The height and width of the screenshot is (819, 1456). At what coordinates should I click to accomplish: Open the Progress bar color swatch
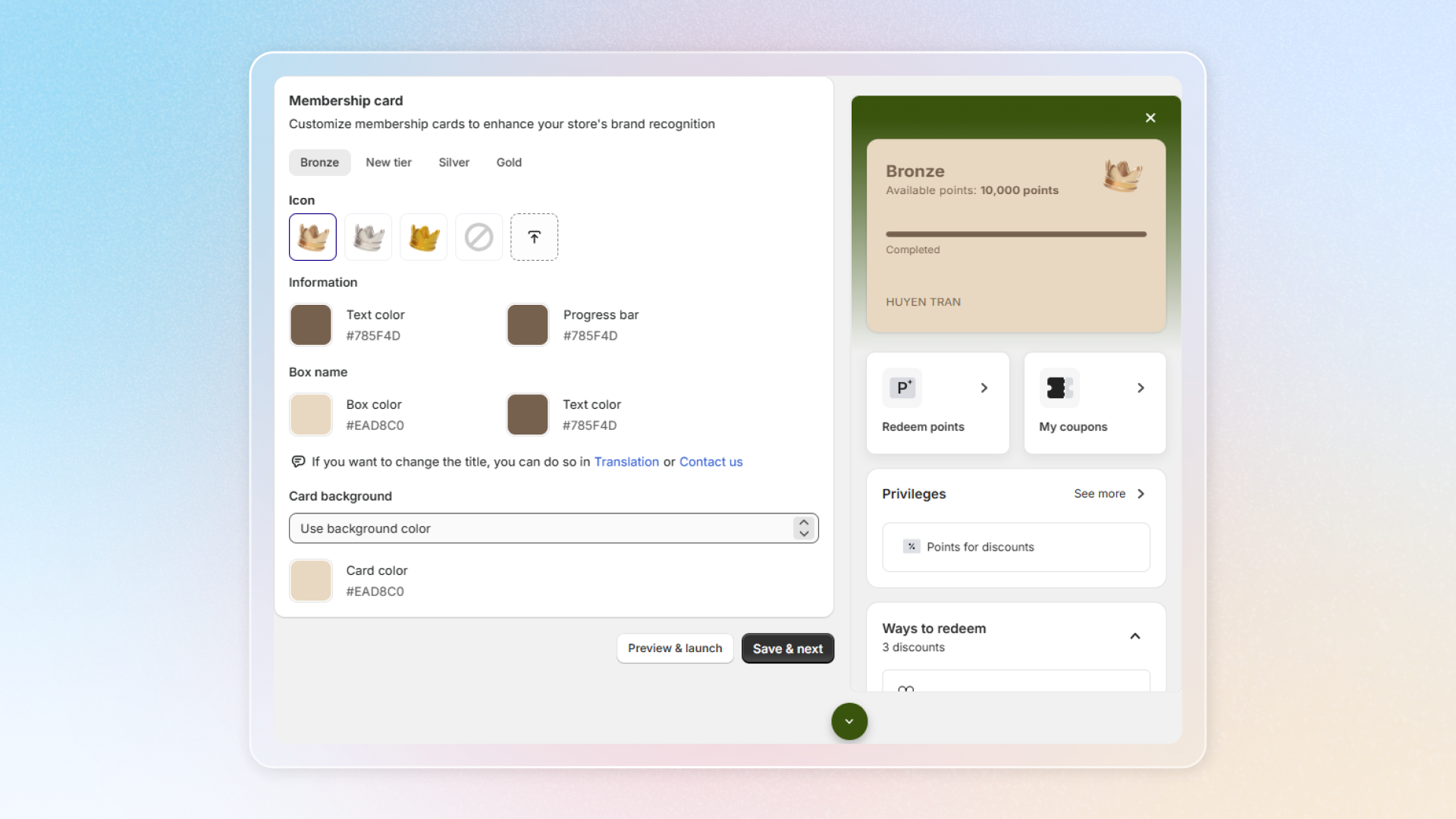point(527,325)
